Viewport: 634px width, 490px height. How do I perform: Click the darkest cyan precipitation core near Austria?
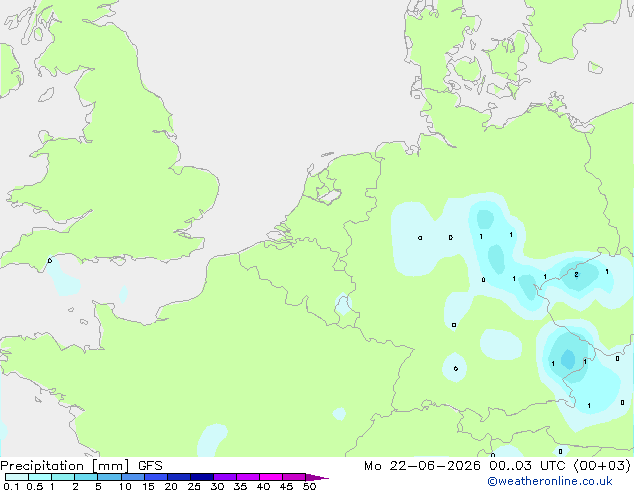(x=568, y=359)
